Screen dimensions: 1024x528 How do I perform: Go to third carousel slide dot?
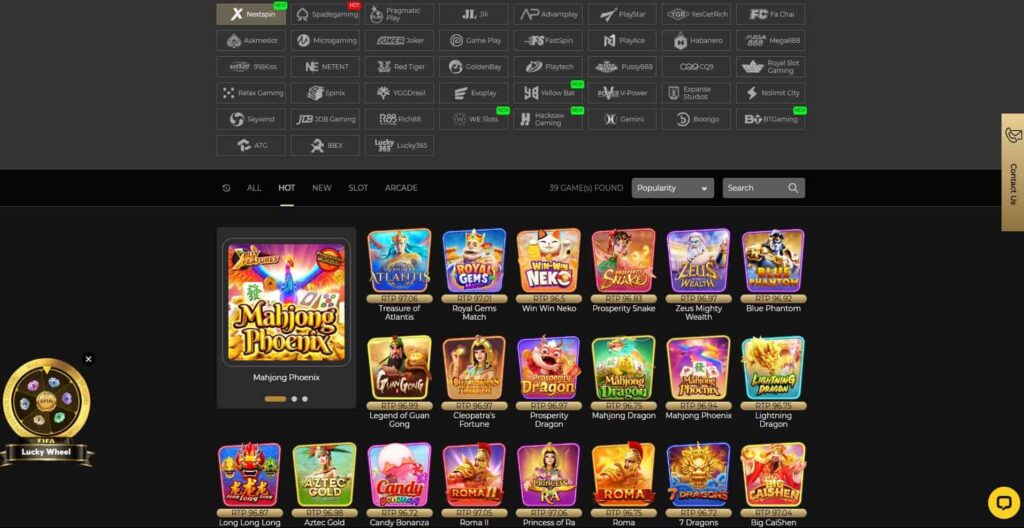305,399
